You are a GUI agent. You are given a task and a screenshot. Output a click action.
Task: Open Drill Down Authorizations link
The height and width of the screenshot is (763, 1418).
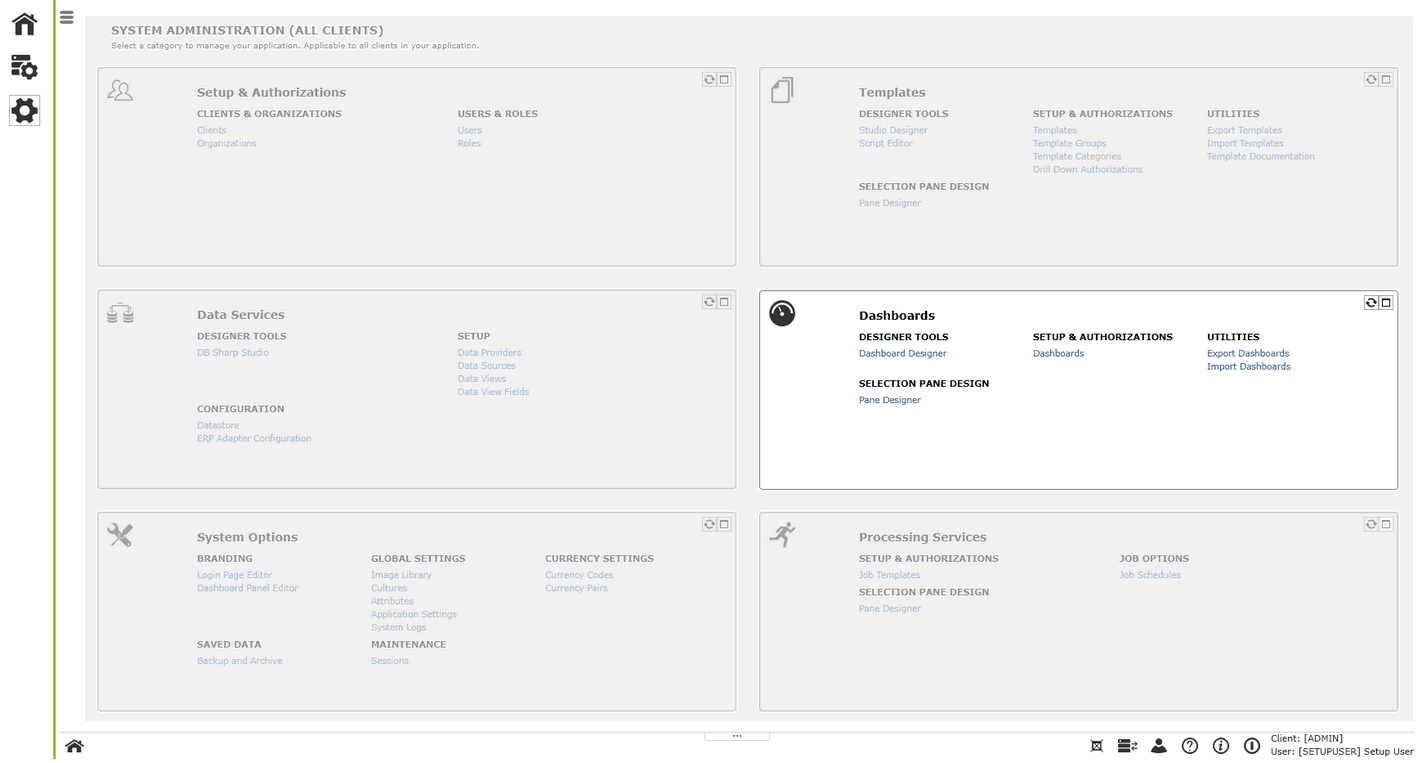point(1088,169)
